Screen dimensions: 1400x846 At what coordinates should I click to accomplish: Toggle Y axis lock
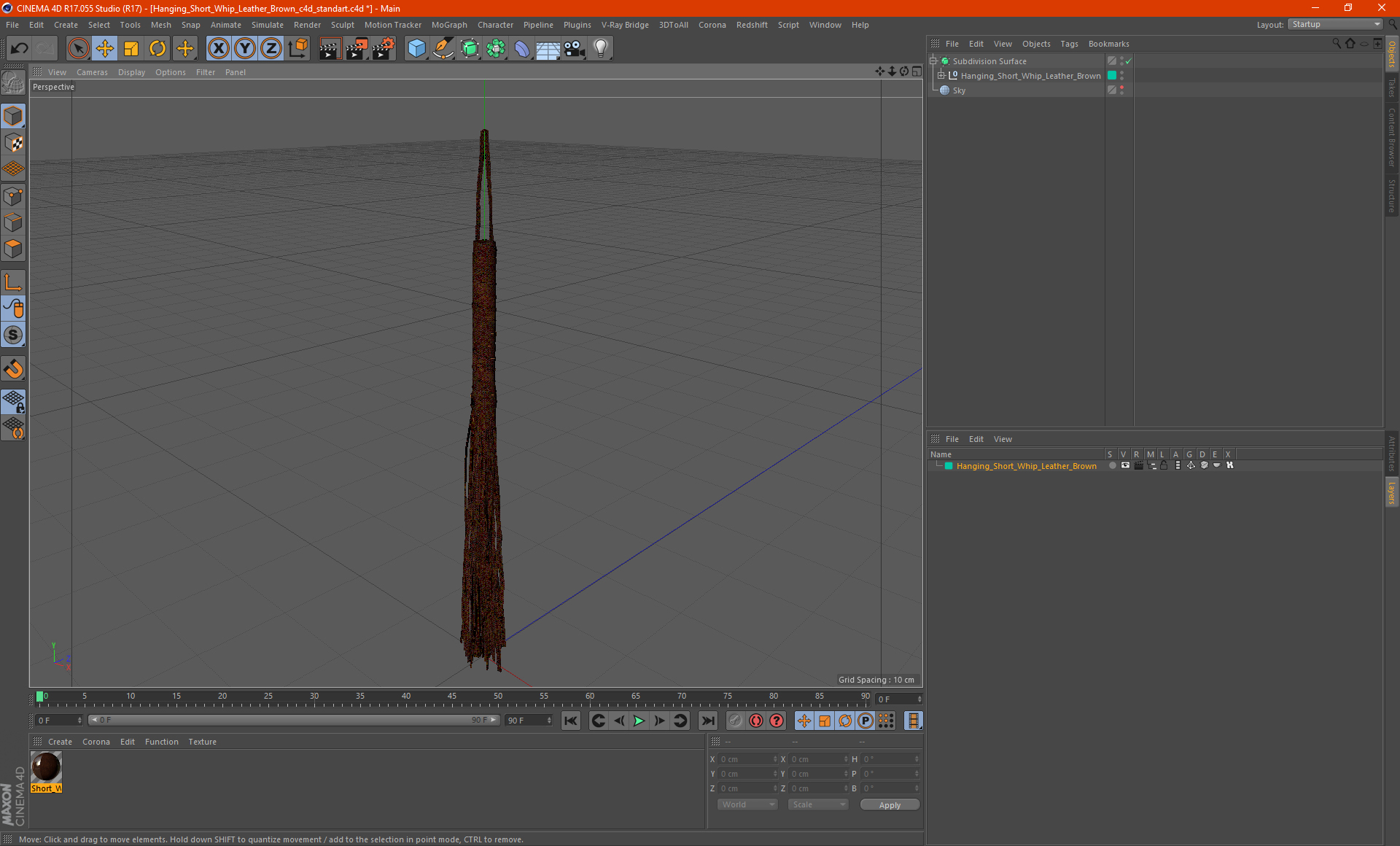point(245,48)
